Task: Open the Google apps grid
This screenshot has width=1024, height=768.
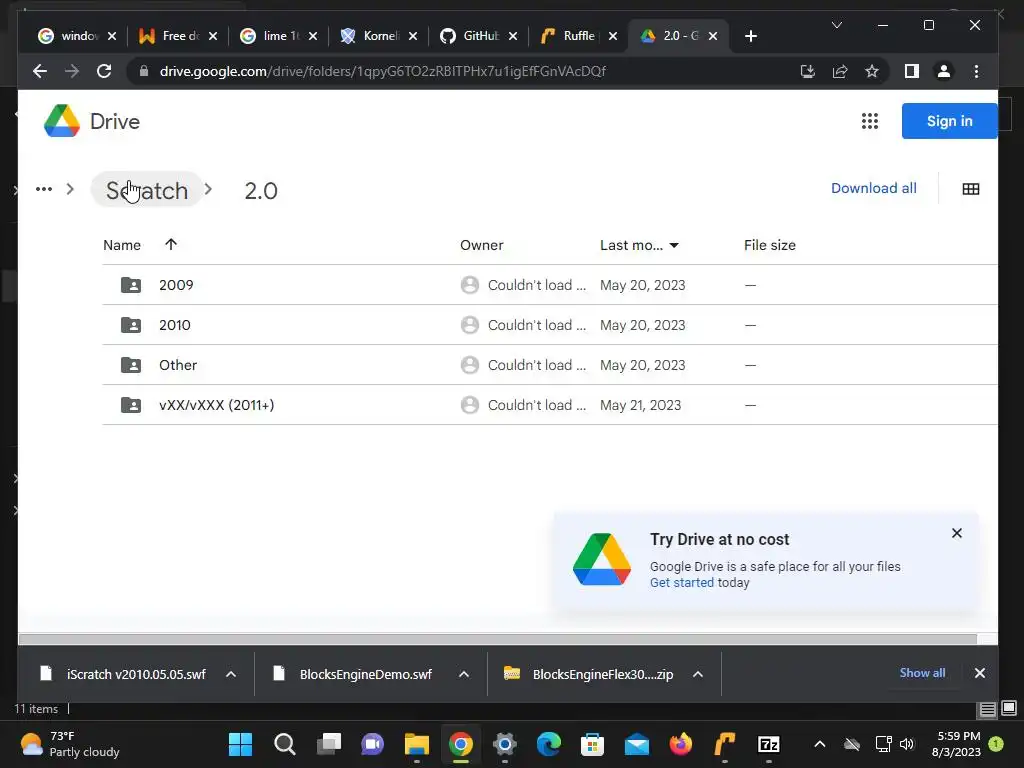Action: pyautogui.click(x=869, y=121)
